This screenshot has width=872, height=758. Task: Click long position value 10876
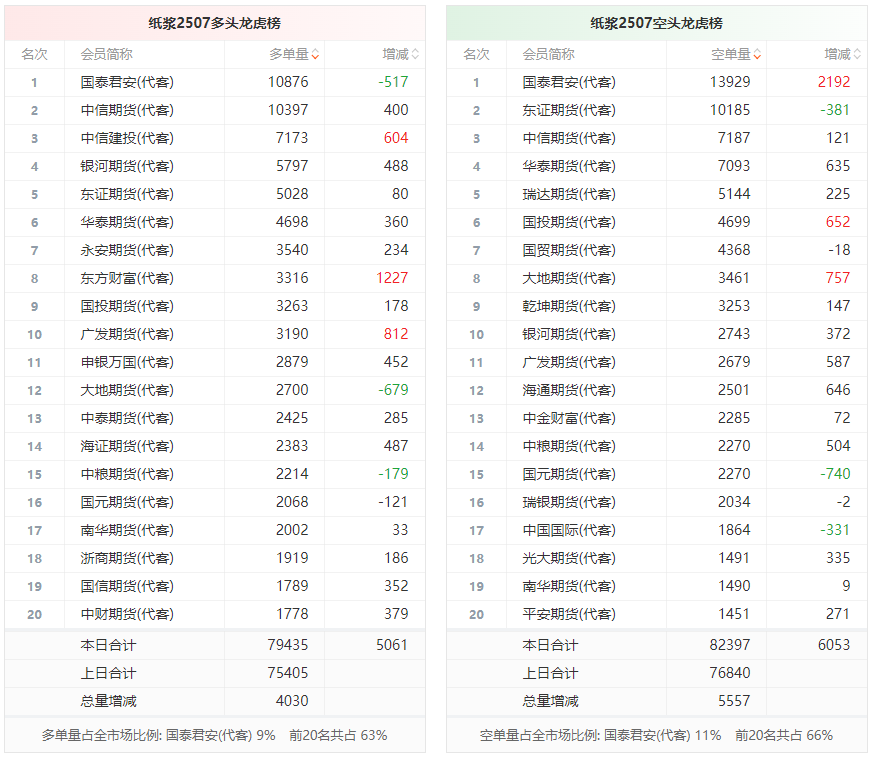tap(288, 82)
